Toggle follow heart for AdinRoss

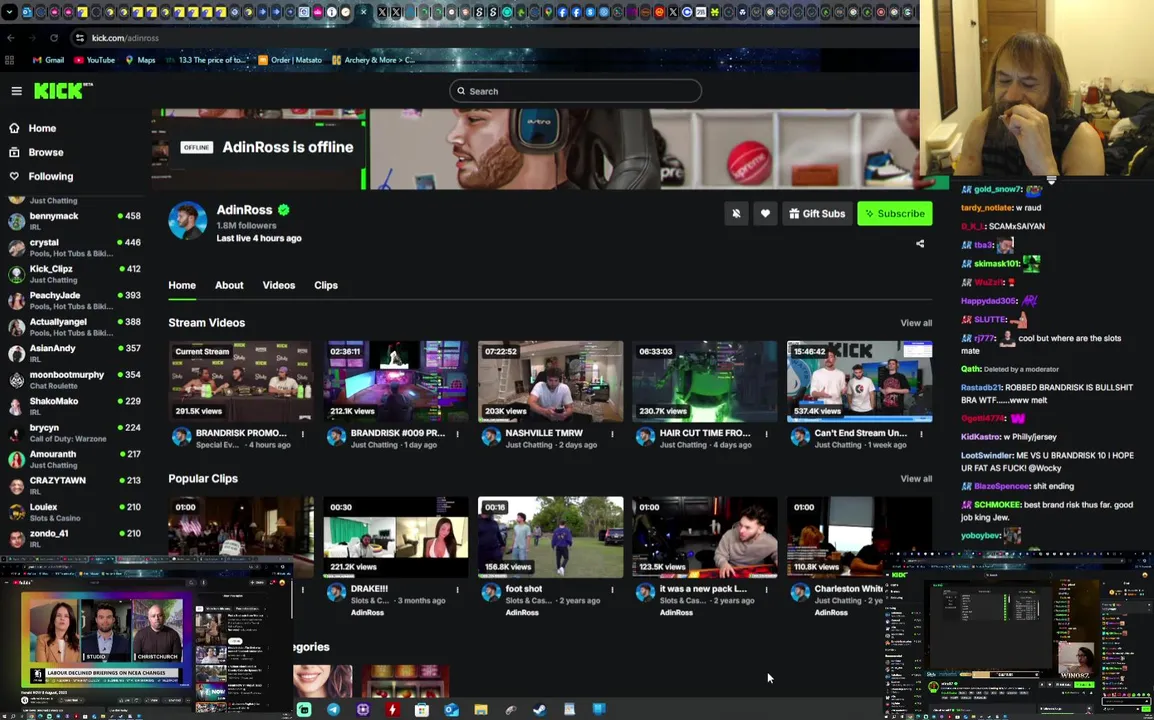[x=765, y=213]
